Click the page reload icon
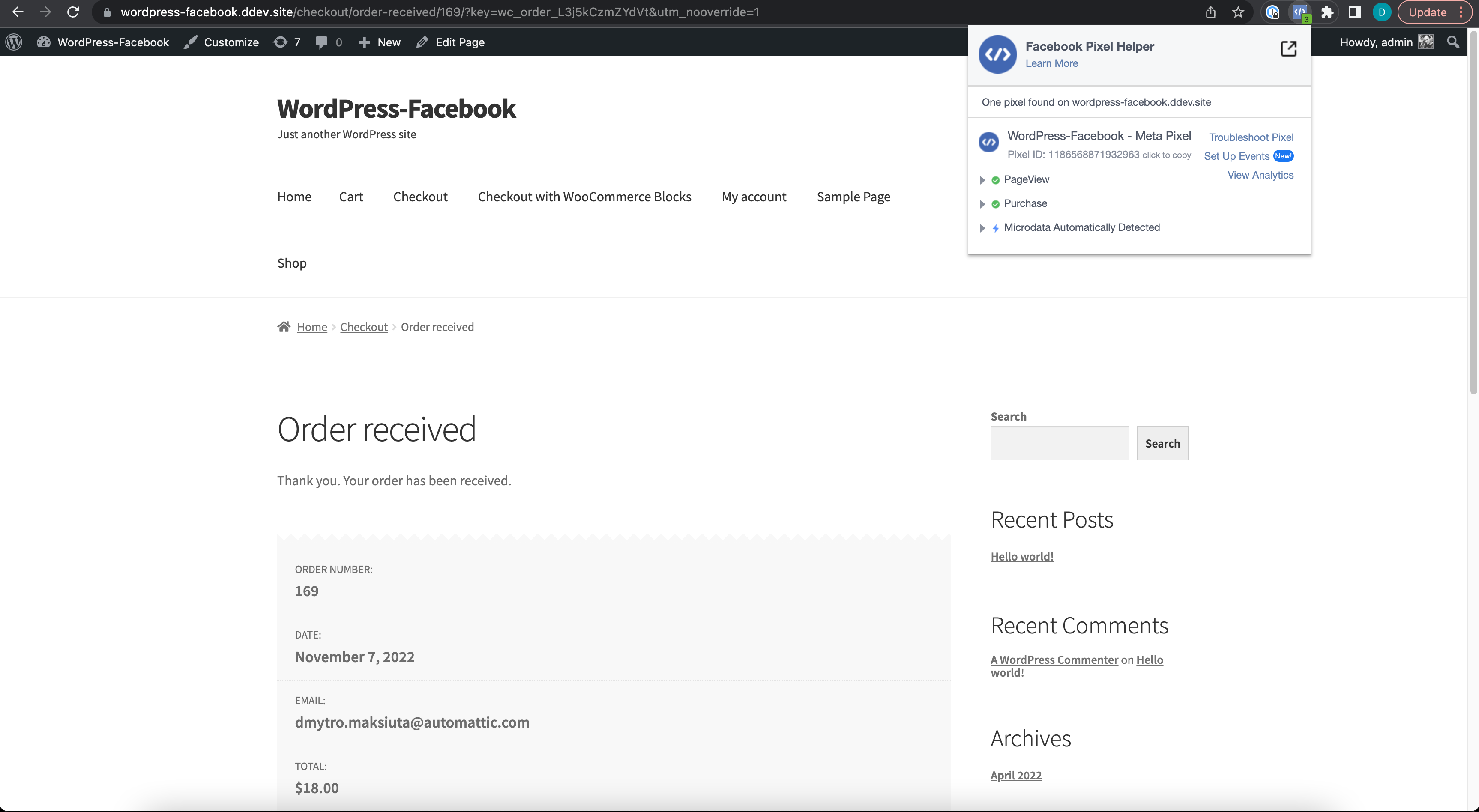 tap(73, 12)
